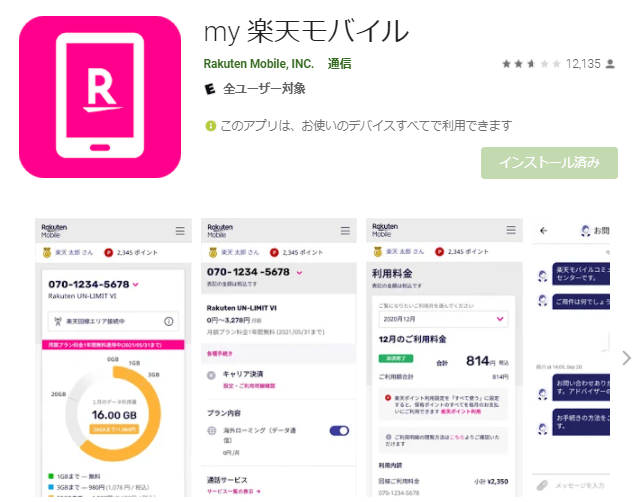Screen dimensions: 644x502
Task: Click the インストール済み button
Action: pos(549,163)
